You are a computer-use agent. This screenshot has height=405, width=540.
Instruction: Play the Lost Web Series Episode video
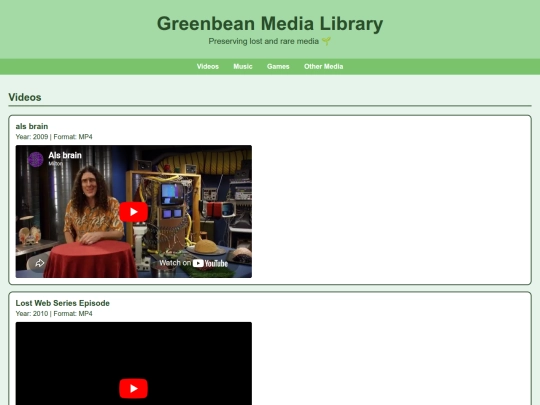pos(134,388)
